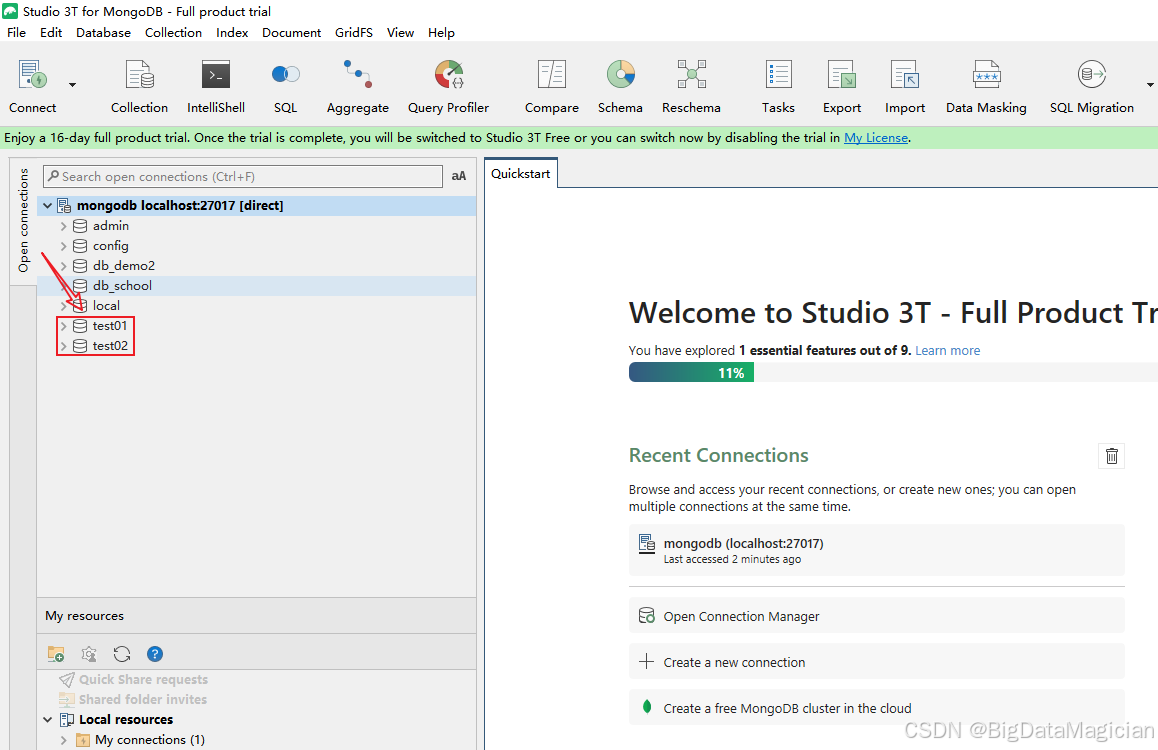Open the Query Profiler tool

[x=448, y=86]
